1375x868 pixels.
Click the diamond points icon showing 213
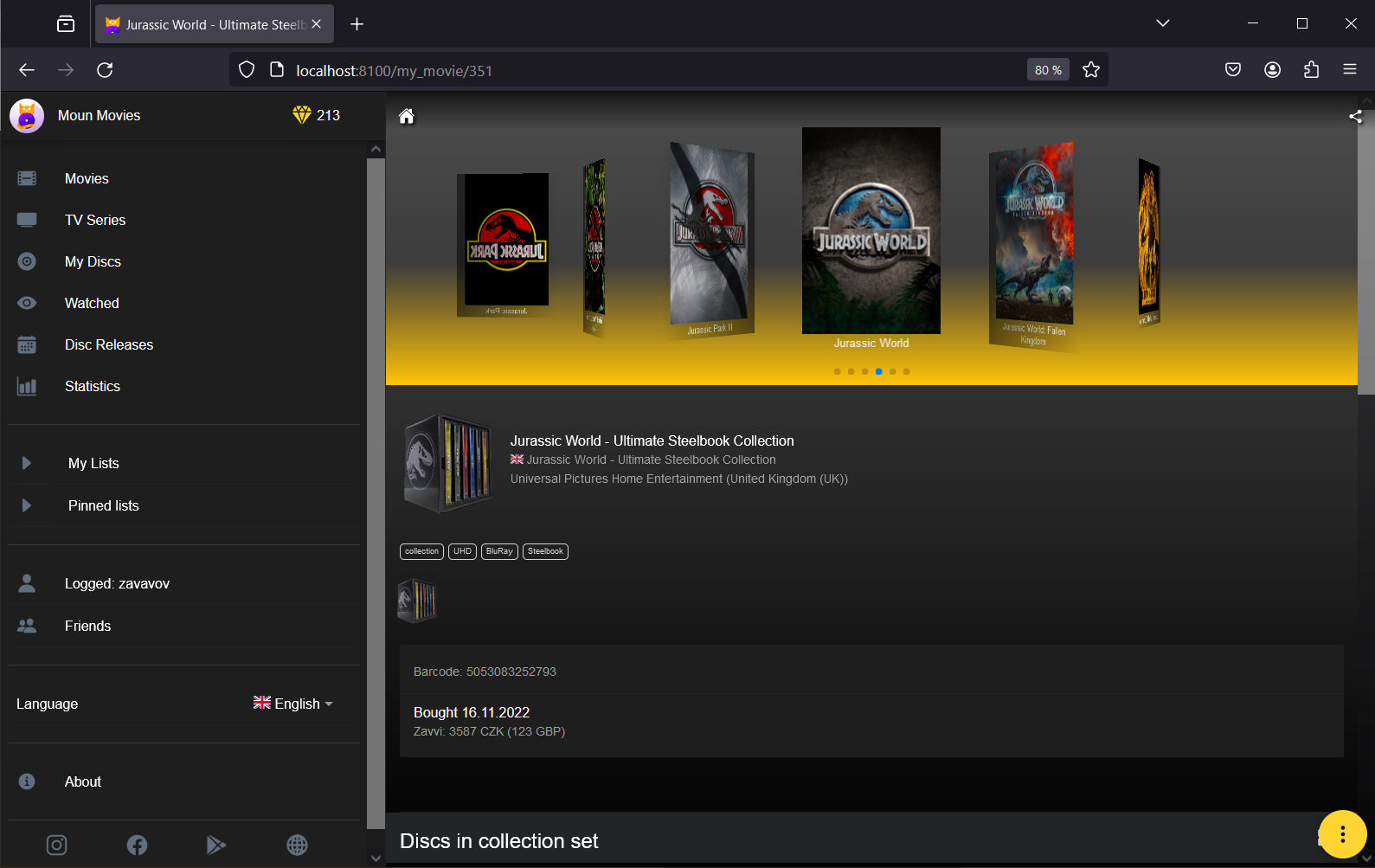click(x=301, y=115)
